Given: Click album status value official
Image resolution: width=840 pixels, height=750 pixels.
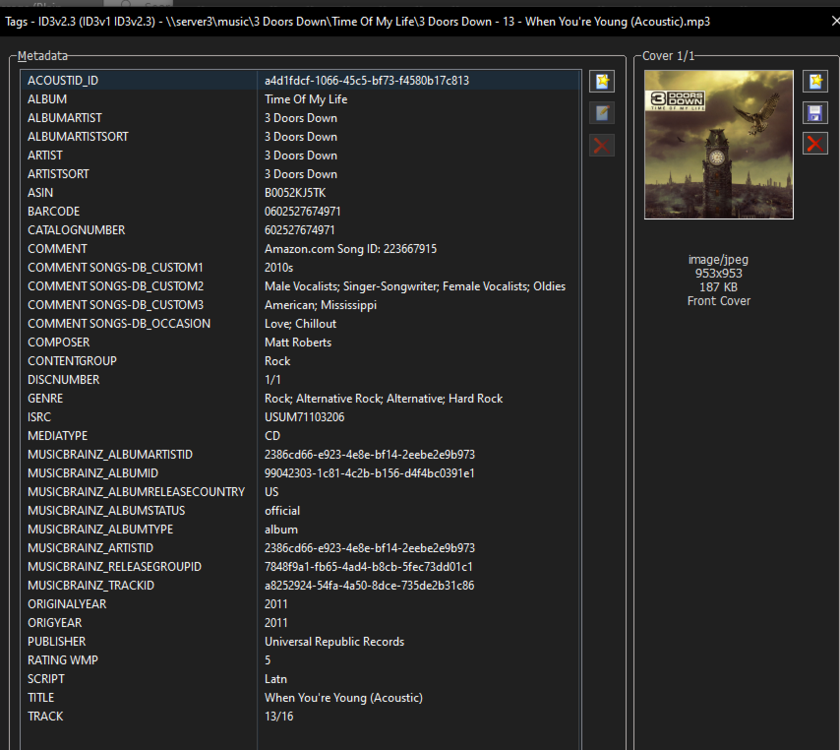Looking at the screenshot, I should [282, 511].
